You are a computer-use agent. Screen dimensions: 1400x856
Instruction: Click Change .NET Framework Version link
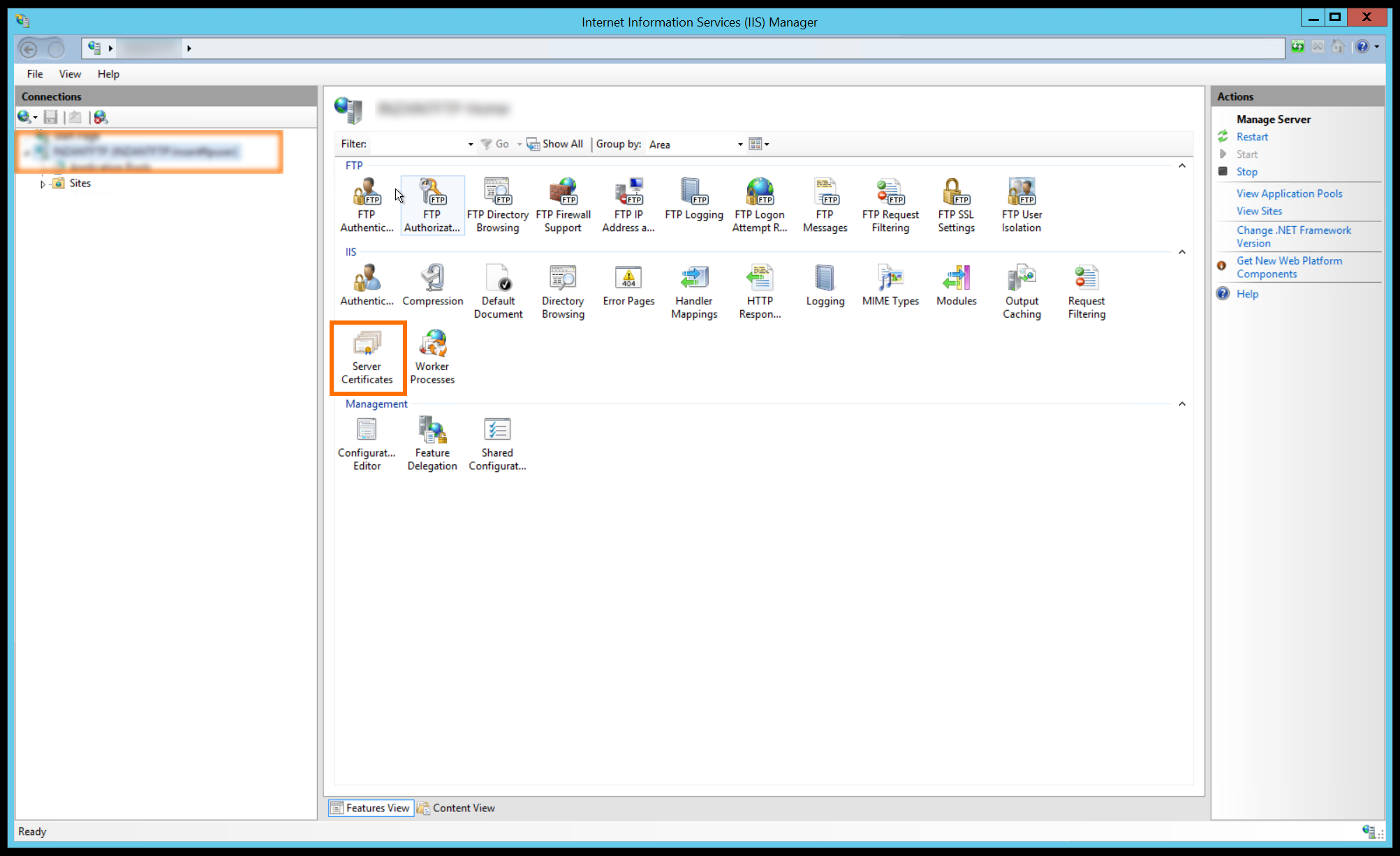(x=1293, y=237)
